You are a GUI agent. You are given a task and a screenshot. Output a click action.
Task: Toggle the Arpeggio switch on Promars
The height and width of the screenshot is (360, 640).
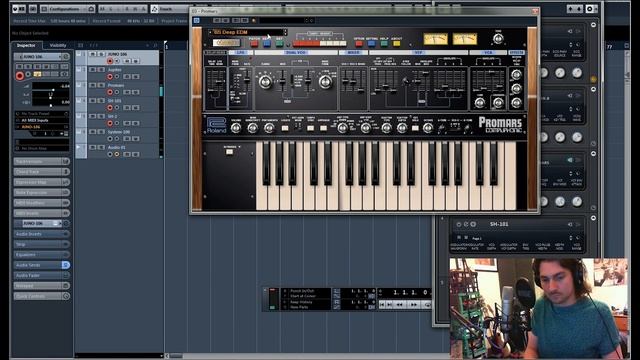[x=323, y=128]
